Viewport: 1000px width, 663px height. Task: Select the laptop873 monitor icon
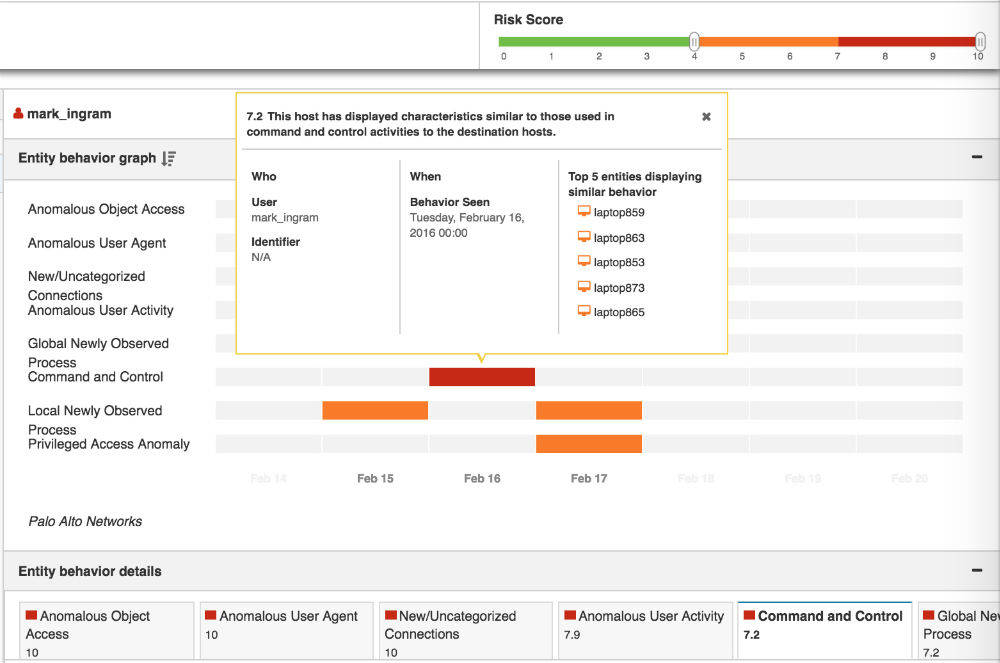tap(584, 287)
